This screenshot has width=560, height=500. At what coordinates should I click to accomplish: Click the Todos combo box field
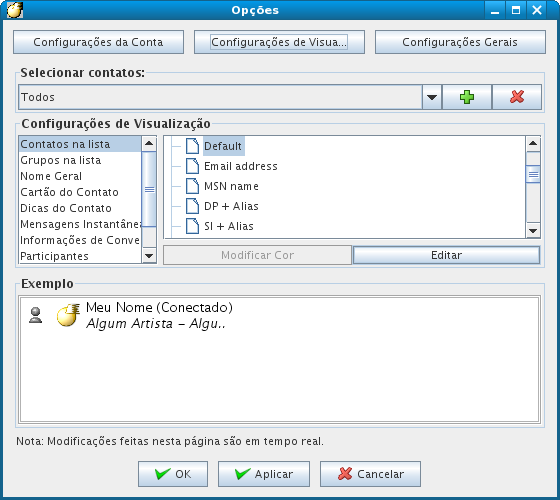(x=220, y=97)
